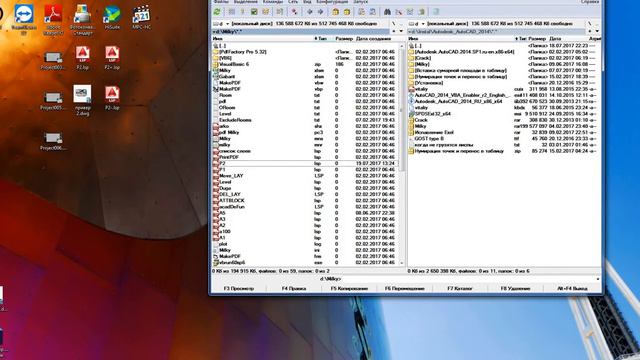Click the F8 Удаление button
This screenshot has height=360, width=640.
point(515,289)
